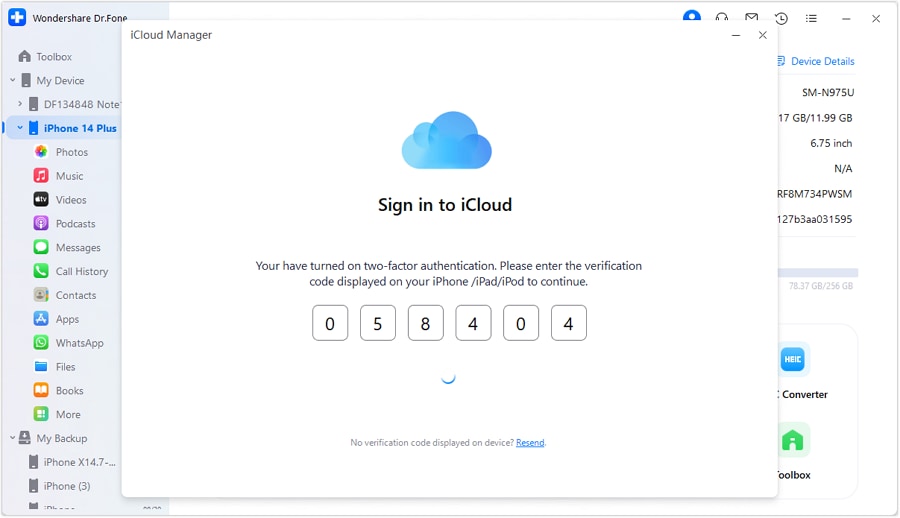
Task: Expand the DF134848 Note device entry
Action: click(20, 104)
